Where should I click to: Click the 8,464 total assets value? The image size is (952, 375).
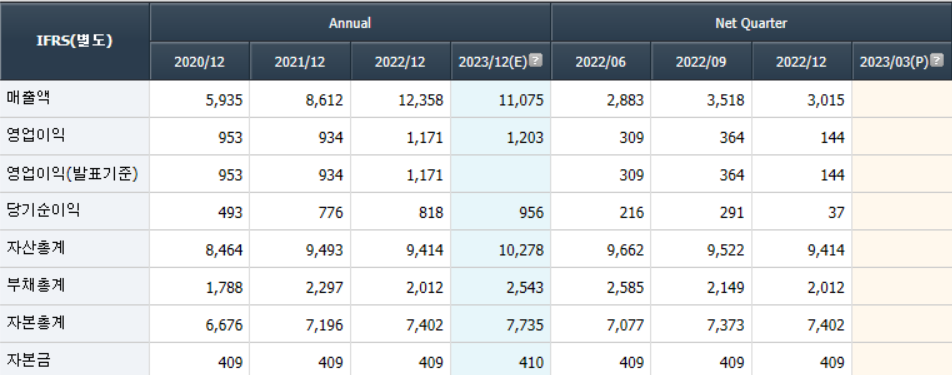coord(223,250)
